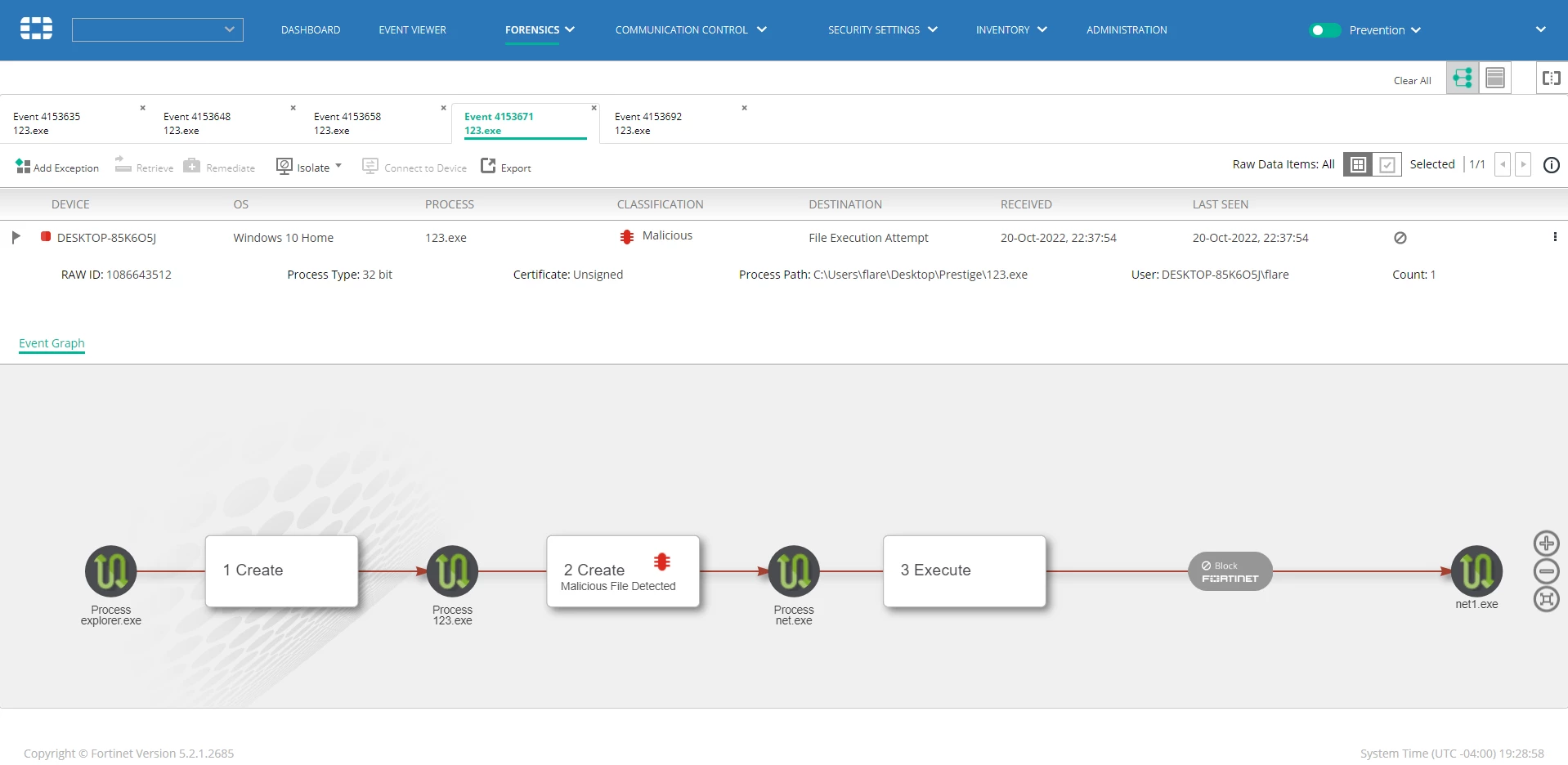The height and width of the screenshot is (765, 1568).
Task: Sort by the DEVICE column header
Action: click(x=70, y=204)
